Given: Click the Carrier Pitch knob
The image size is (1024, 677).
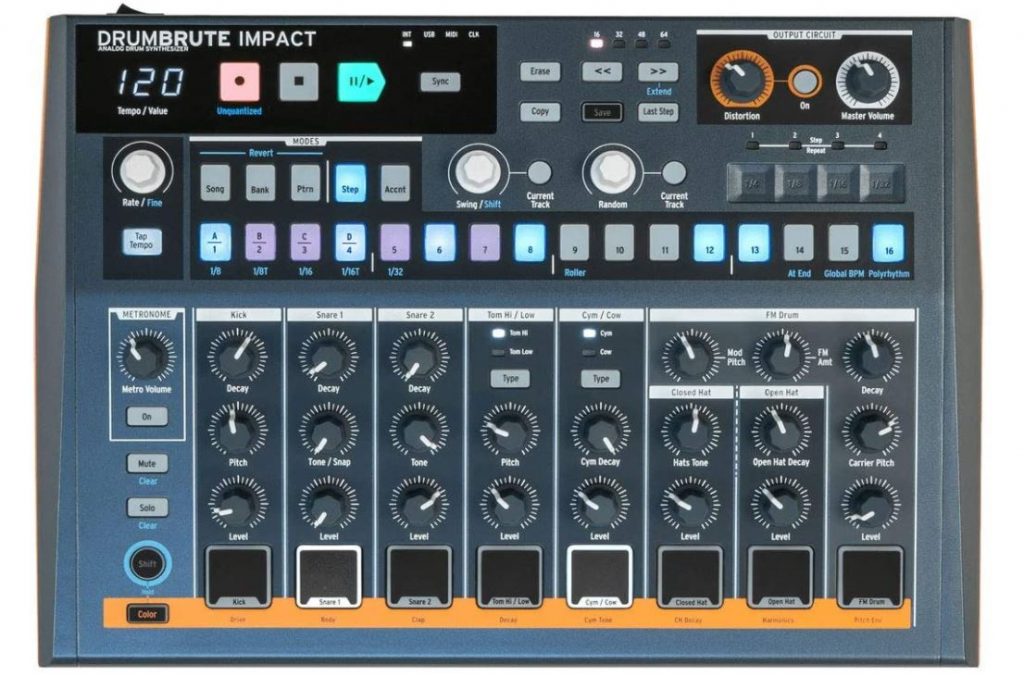Looking at the screenshot, I should (871, 430).
